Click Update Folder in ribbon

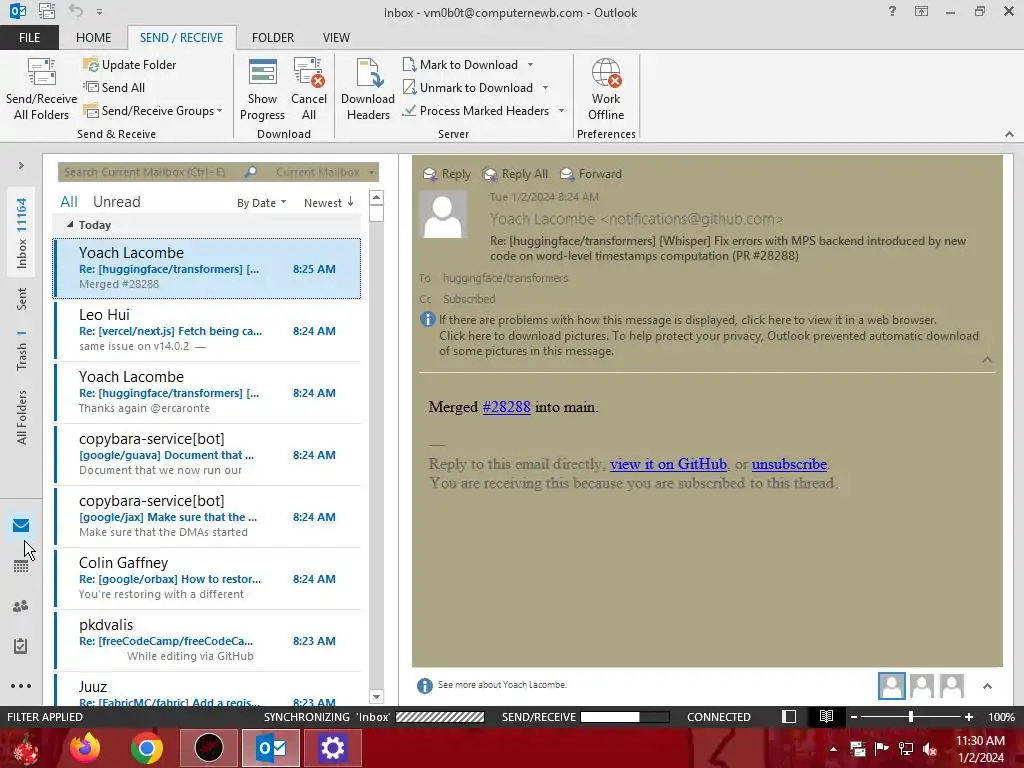pyautogui.click(x=130, y=65)
